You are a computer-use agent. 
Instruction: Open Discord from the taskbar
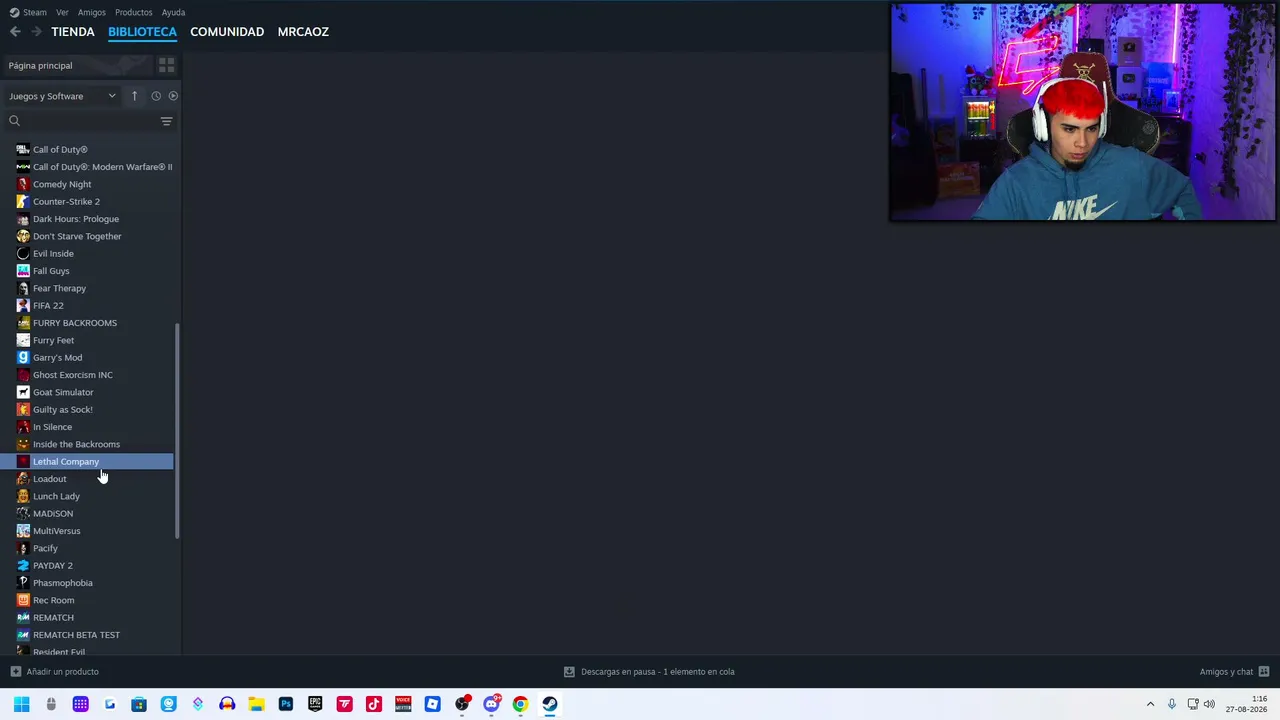point(491,704)
